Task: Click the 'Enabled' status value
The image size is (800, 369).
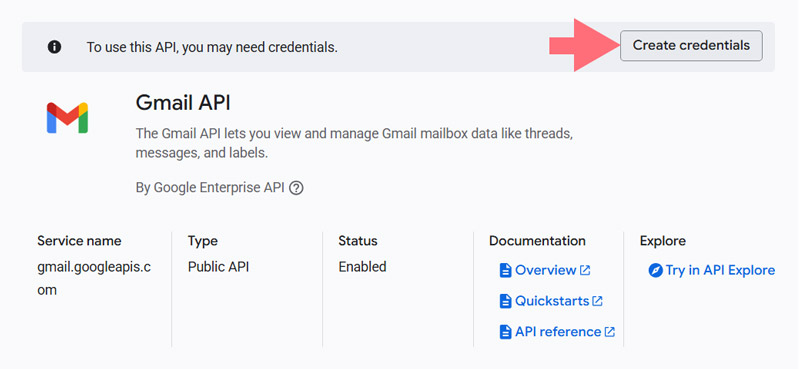Action: 362,267
